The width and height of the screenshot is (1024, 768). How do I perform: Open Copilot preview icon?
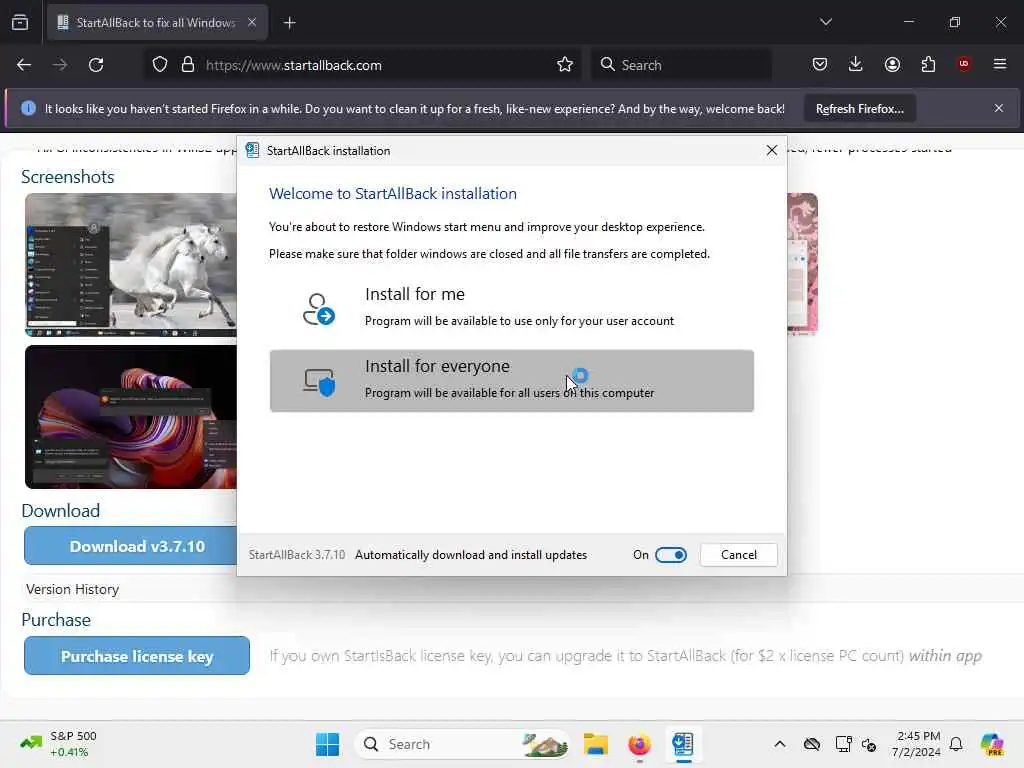(x=992, y=744)
